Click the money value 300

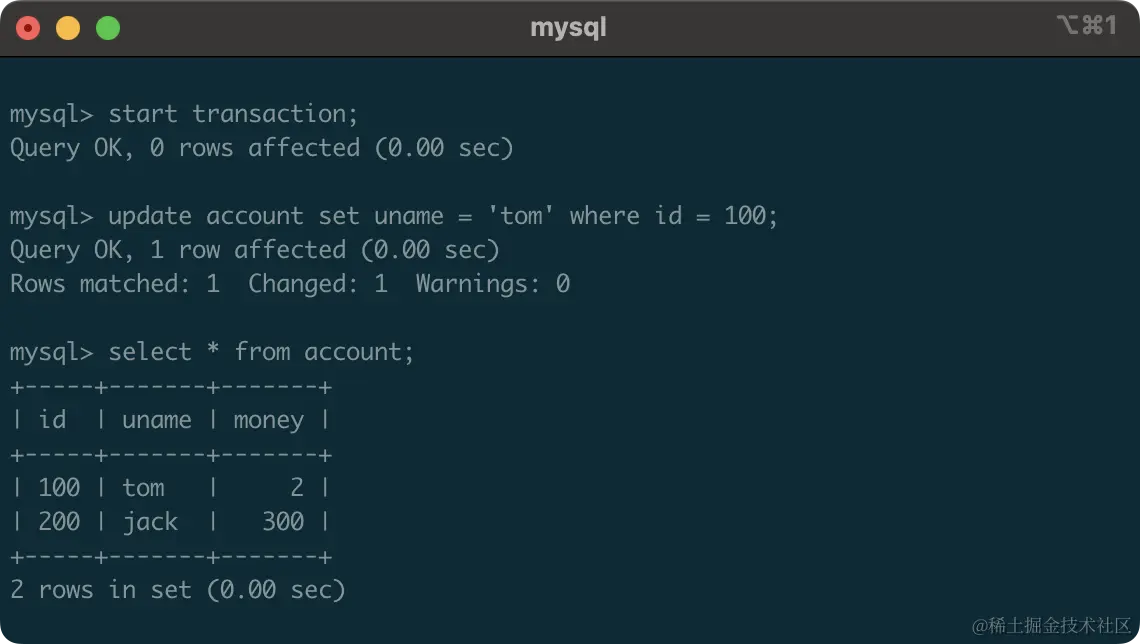[x=283, y=522]
